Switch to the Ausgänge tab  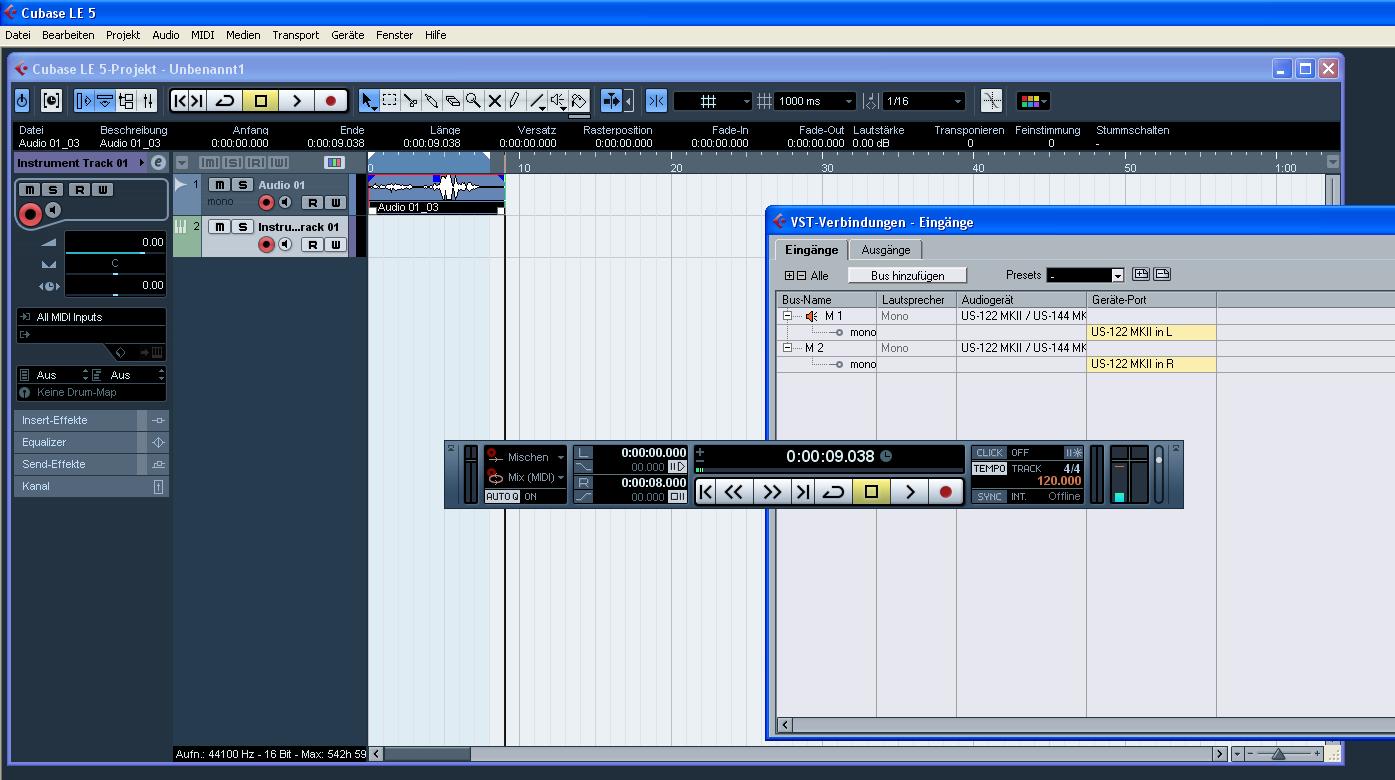pos(885,250)
